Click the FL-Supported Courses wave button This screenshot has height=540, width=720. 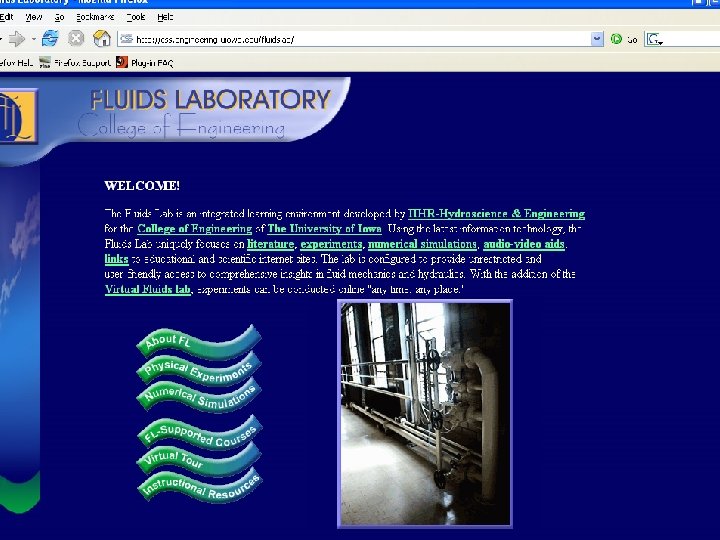pyautogui.click(x=199, y=433)
